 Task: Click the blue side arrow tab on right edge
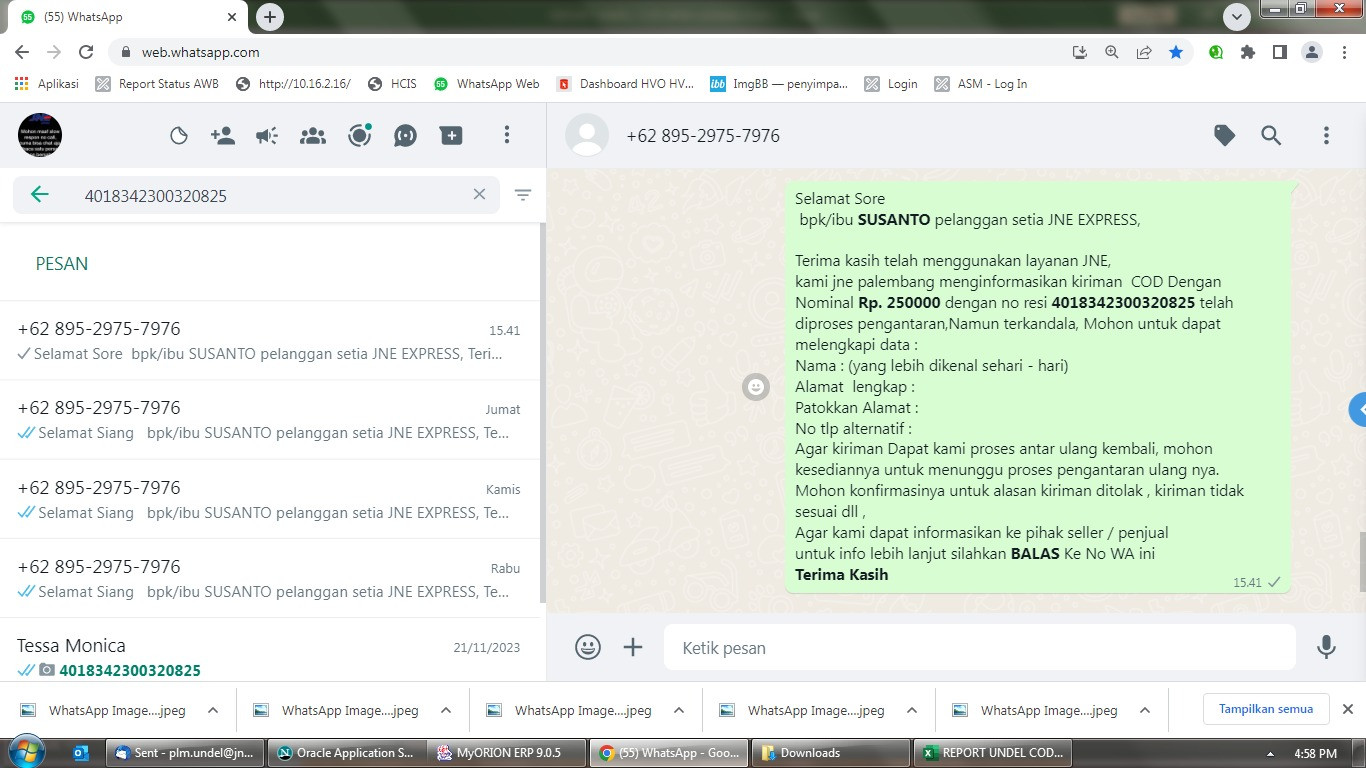(1357, 409)
